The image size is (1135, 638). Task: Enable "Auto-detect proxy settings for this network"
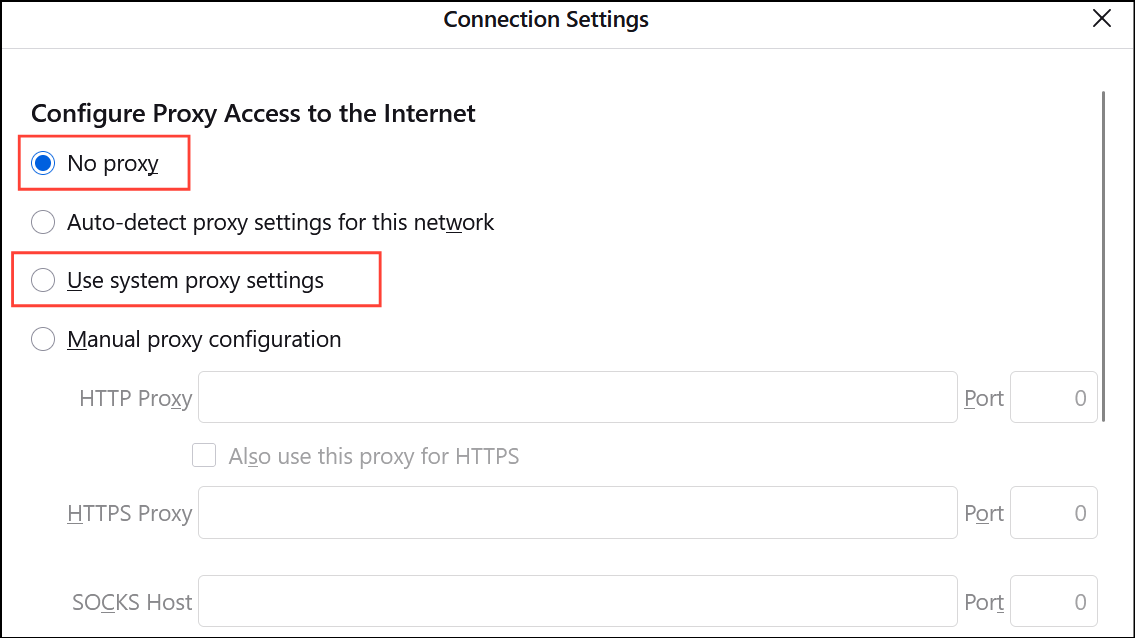pos(43,222)
